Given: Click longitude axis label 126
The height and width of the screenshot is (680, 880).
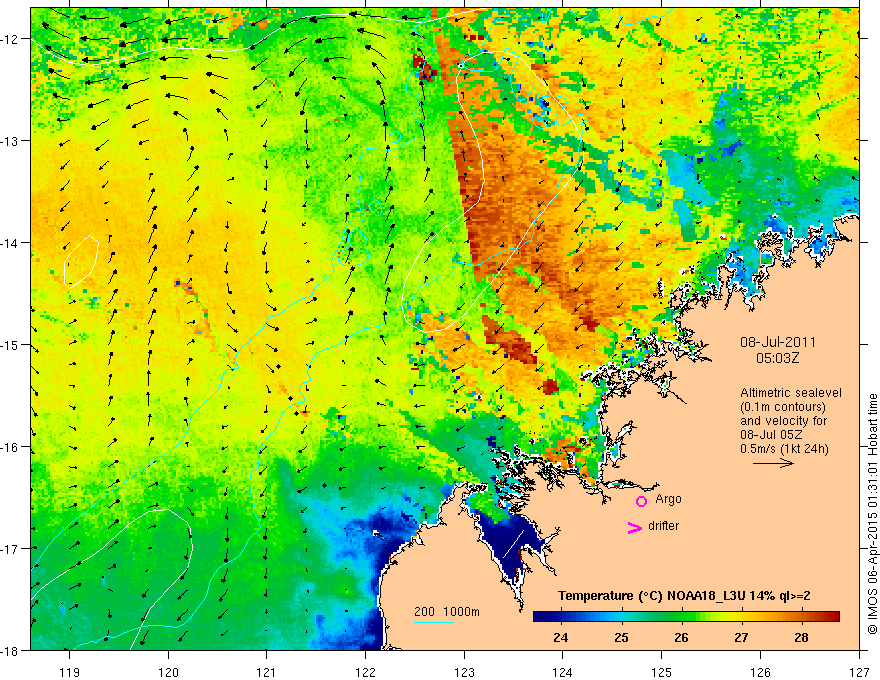Looking at the screenshot, I should [x=760, y=672].
